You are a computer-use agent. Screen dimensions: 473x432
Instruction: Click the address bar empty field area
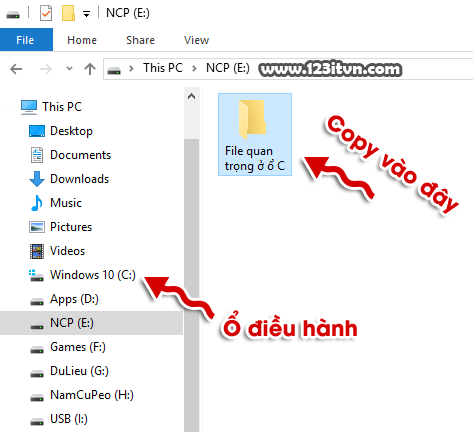pyautogui.click(x=437, y=69)
